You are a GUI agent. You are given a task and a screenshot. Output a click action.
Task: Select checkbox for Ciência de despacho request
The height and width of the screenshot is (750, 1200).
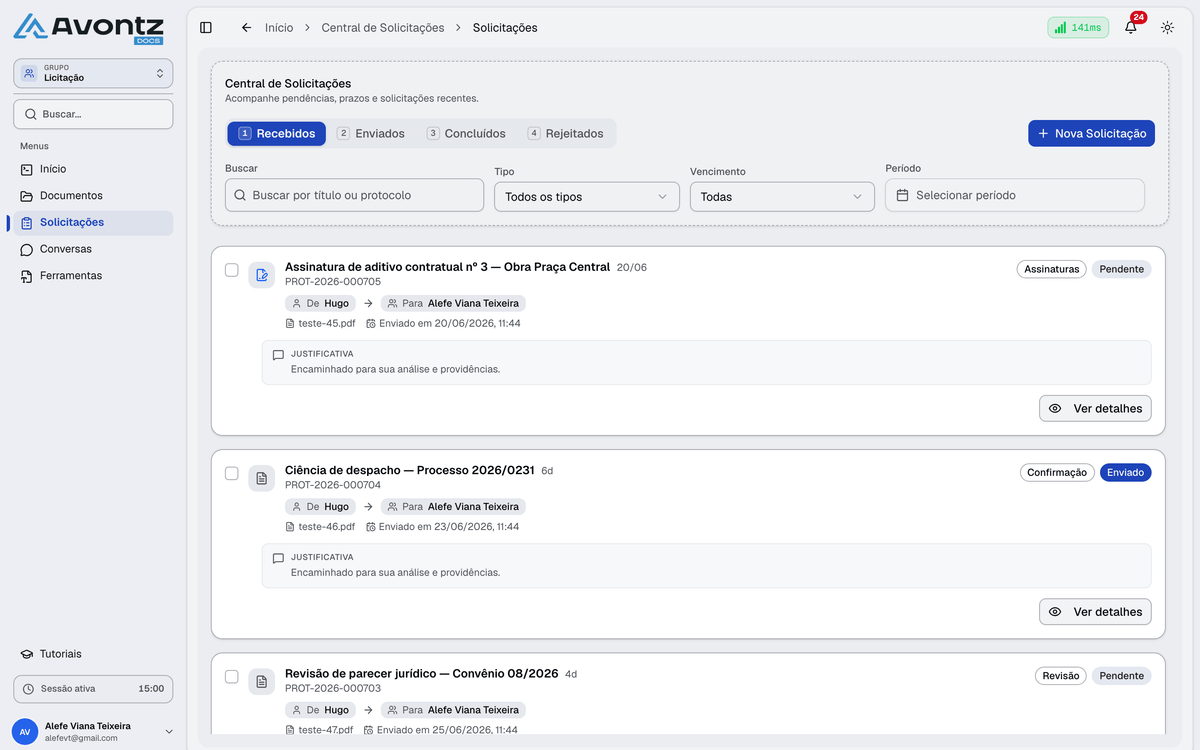(232, 473)
